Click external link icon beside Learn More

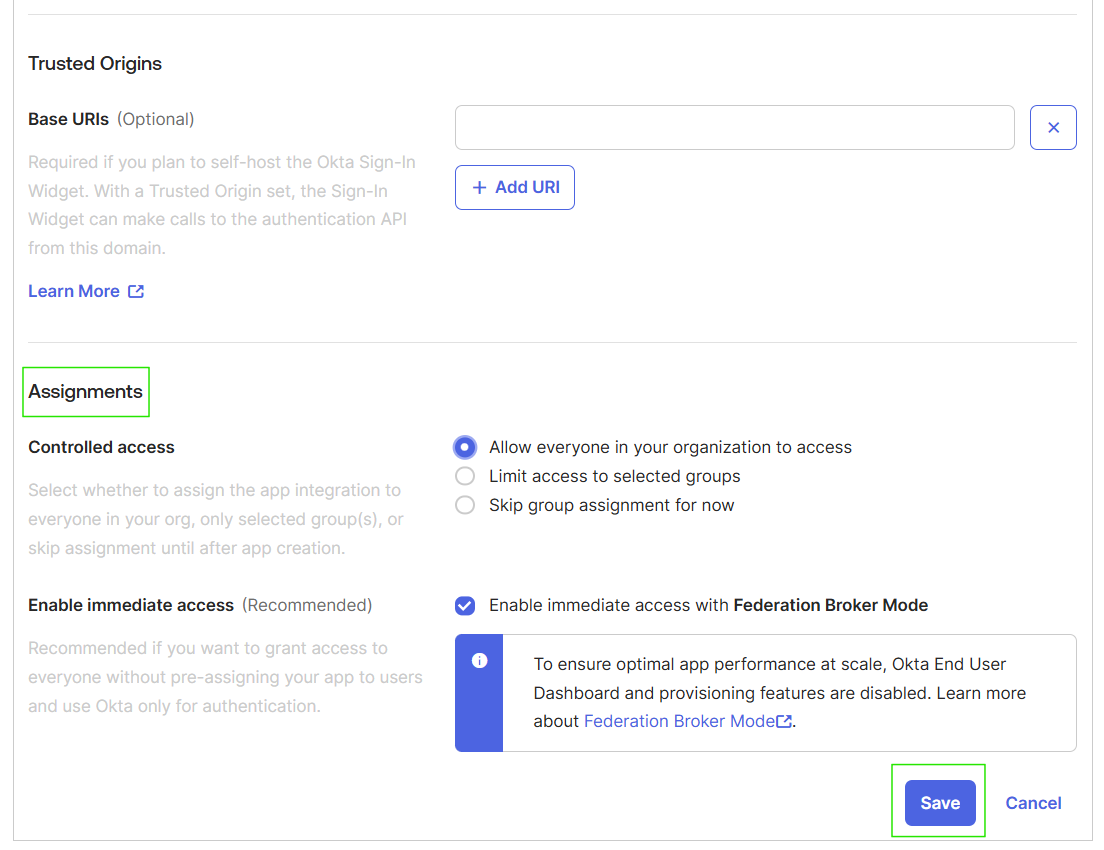(136, 292)
